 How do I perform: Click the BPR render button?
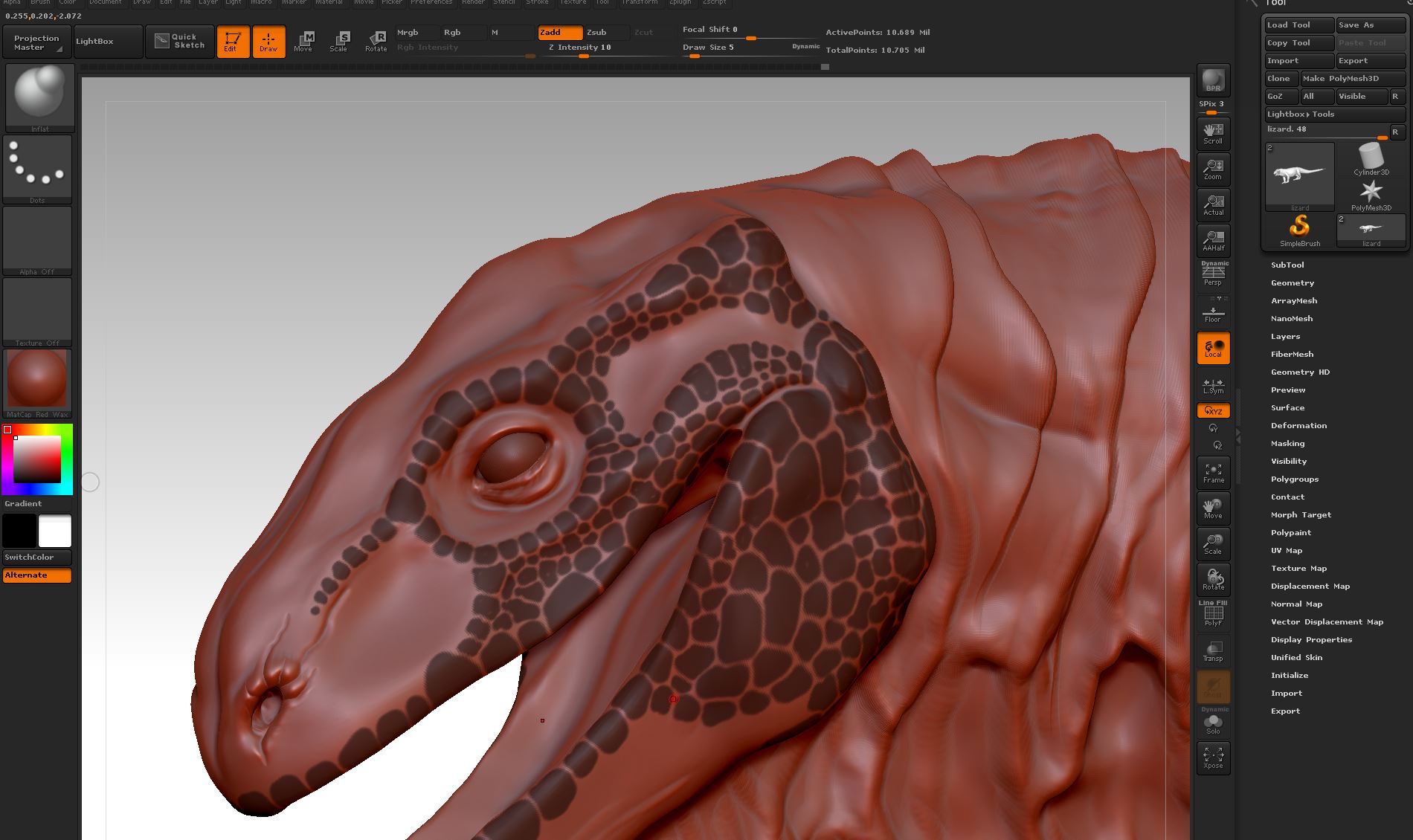coord(1213,80)
